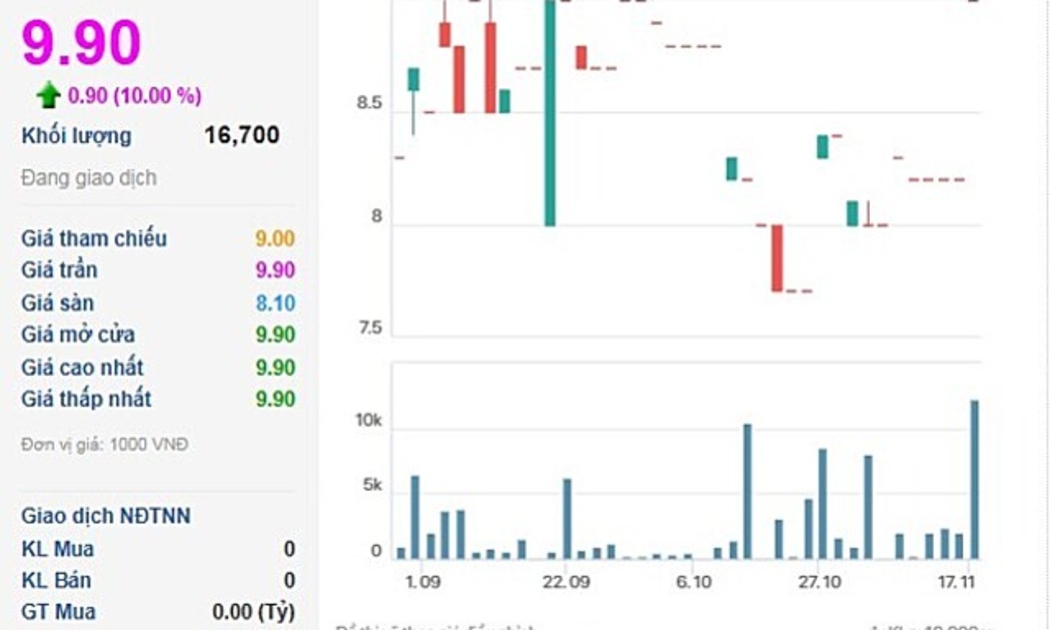Screen dimensions: 1050x630
Task: Click the 0.90 (10.00 %) change text
Action: pos(135,96)
